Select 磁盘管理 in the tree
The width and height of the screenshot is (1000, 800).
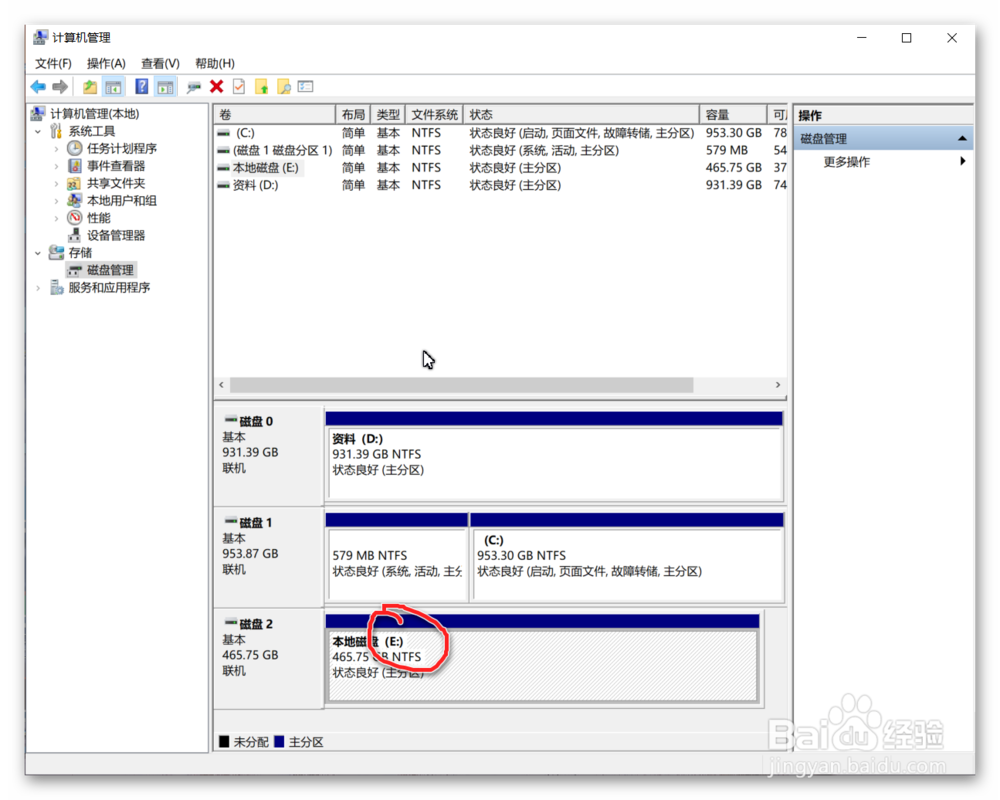[x=110, y=270]
